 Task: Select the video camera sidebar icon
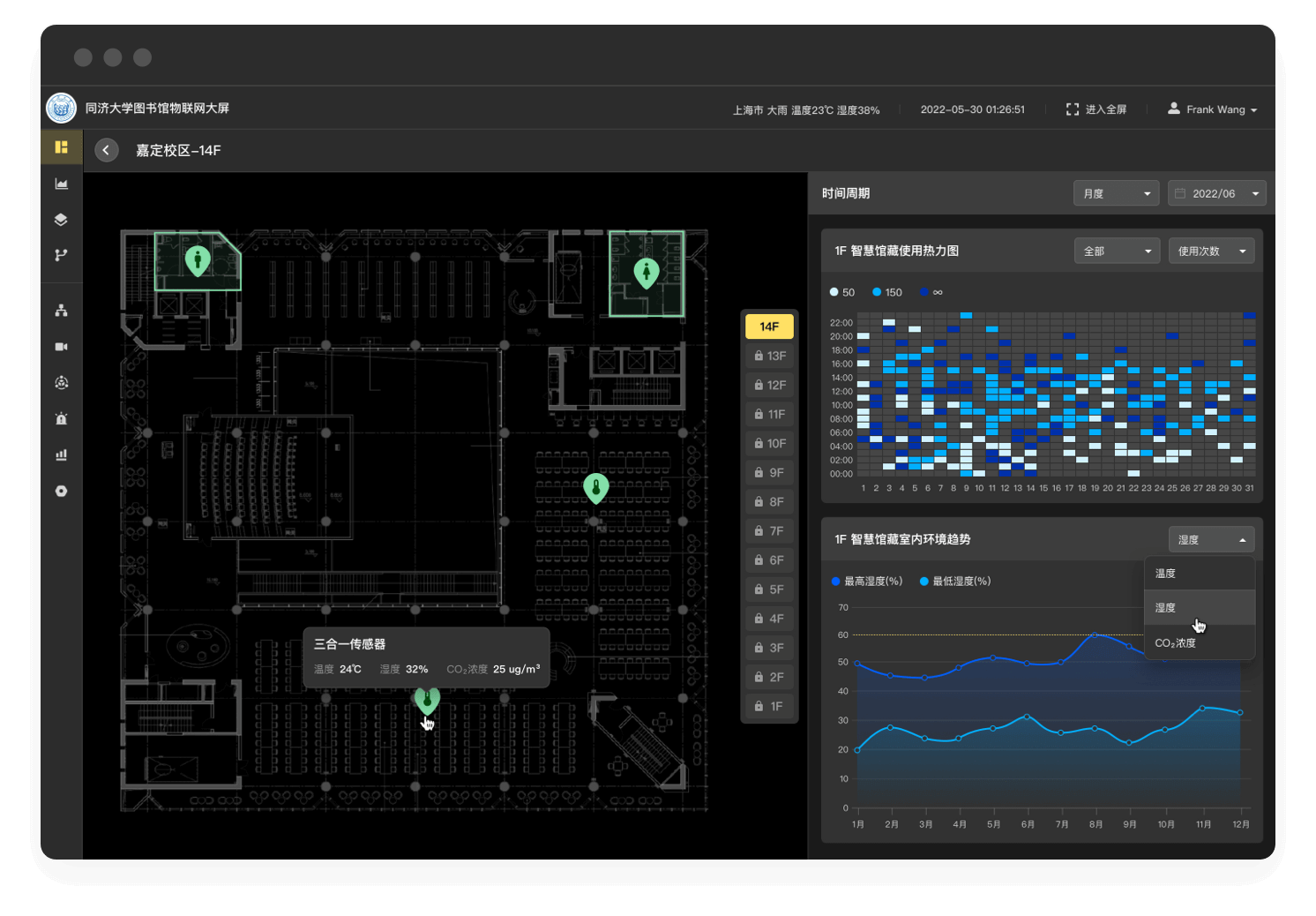[61, 347]
